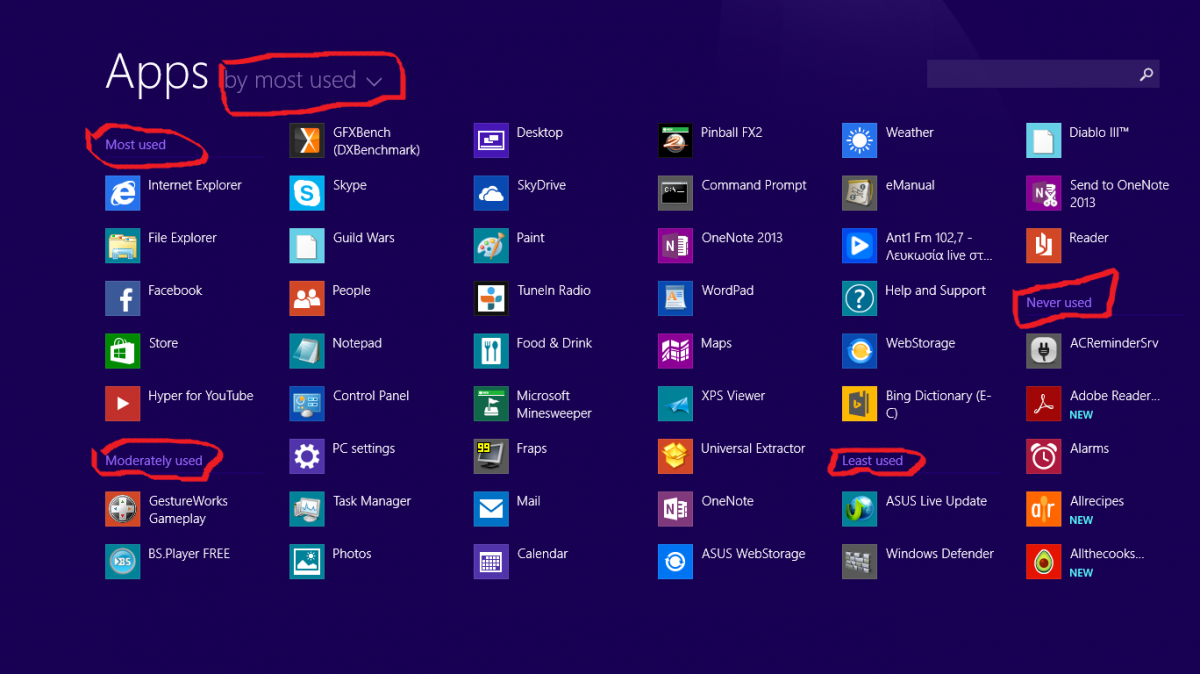Open the Desktop icon
Screen dimensions: 1200x674
click(x=491, y=141)
